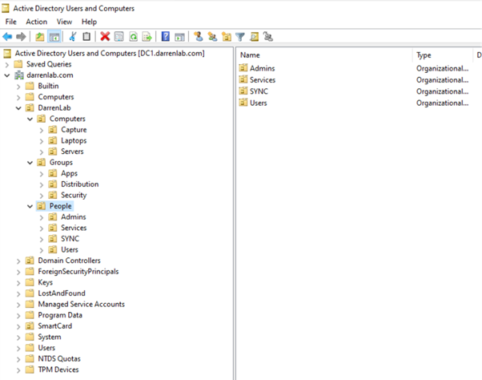
Task: Select Program Data in tree
Action: click(x=60, y=315)
